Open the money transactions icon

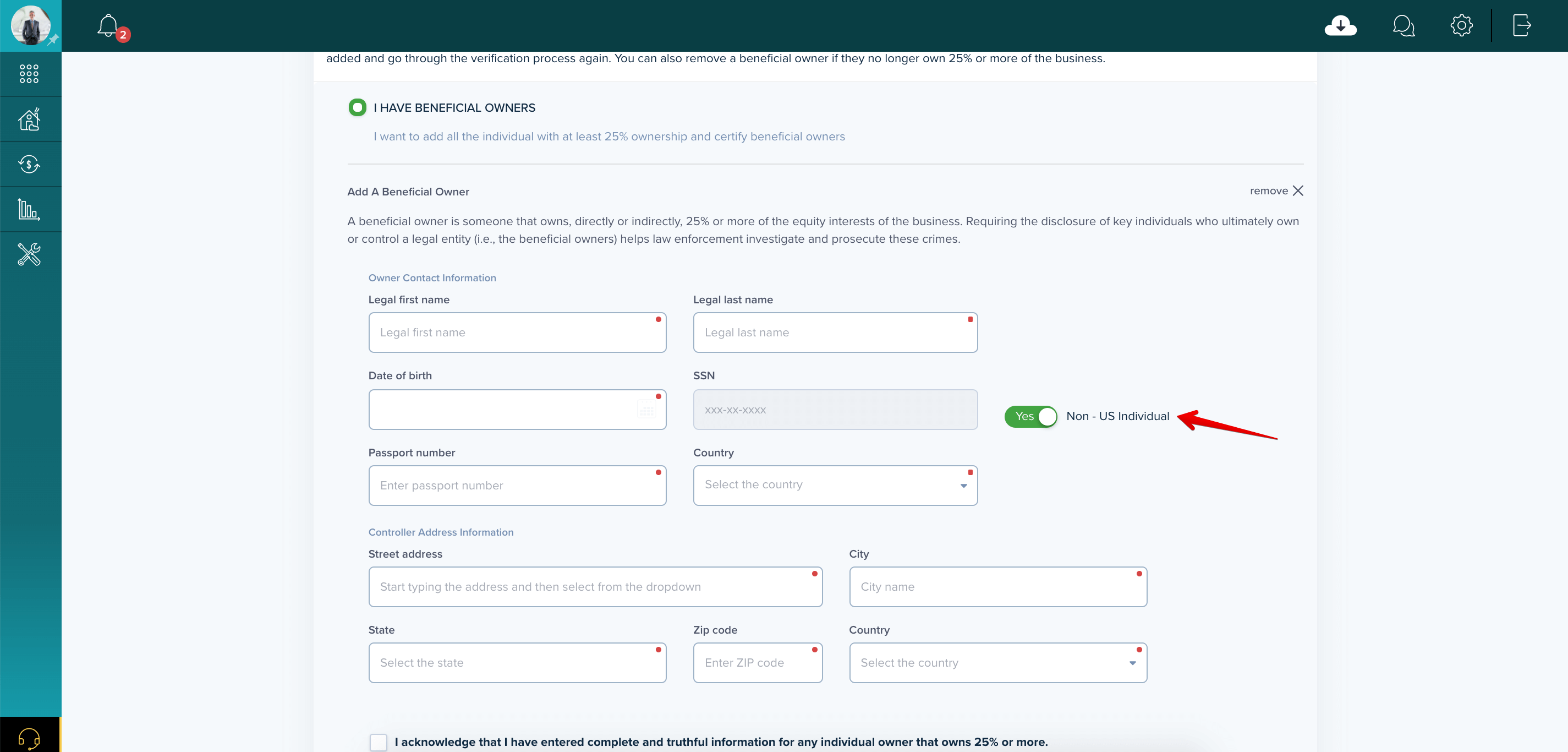coord(29,165)
